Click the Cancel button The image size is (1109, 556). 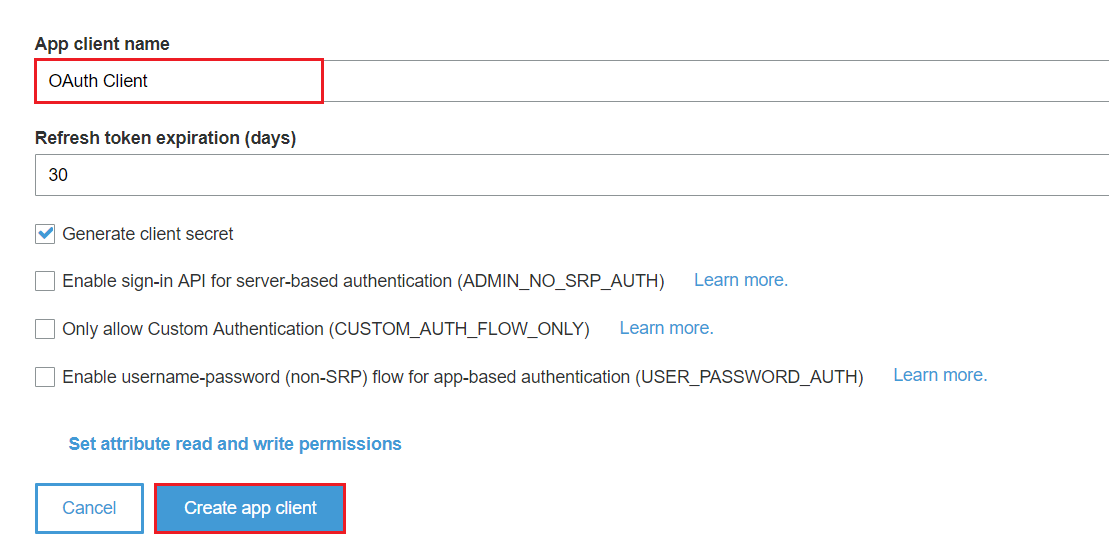click(89, 508)
